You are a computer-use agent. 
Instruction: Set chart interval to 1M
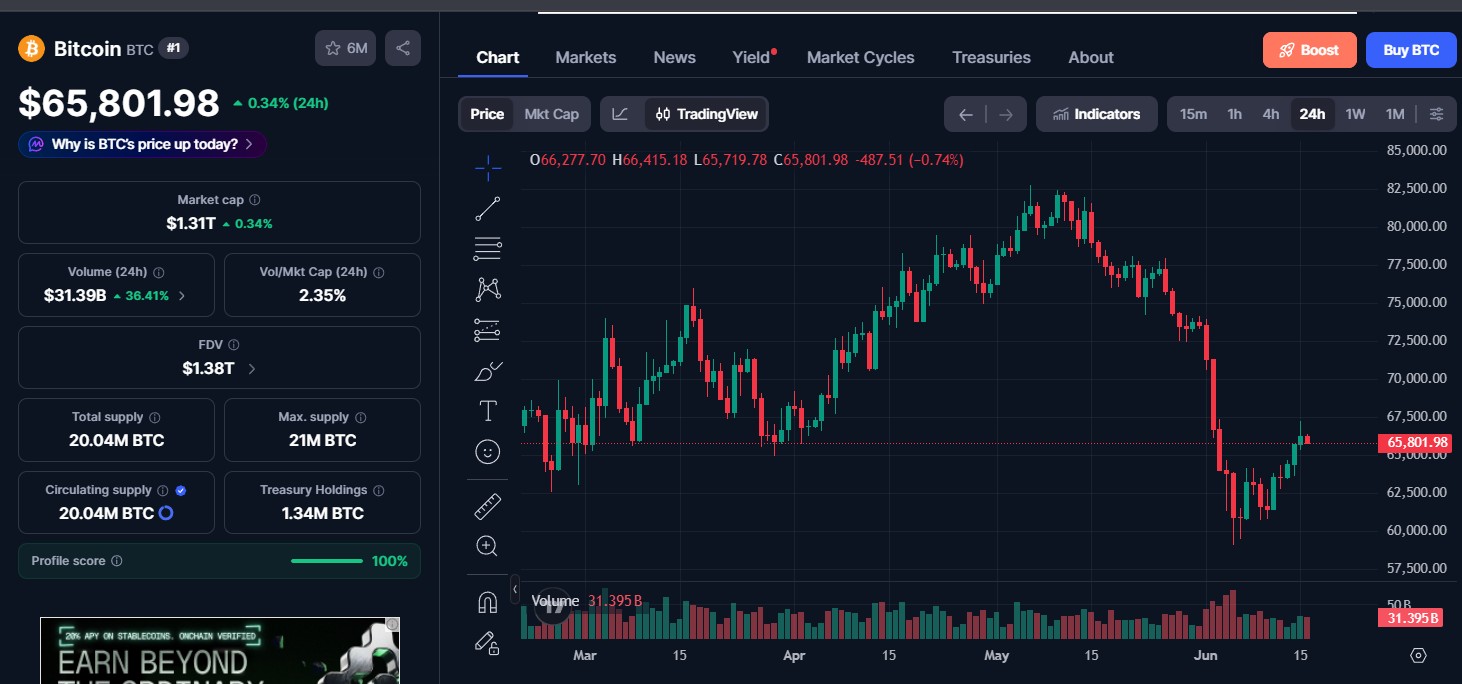click(x=1395, y=114)
